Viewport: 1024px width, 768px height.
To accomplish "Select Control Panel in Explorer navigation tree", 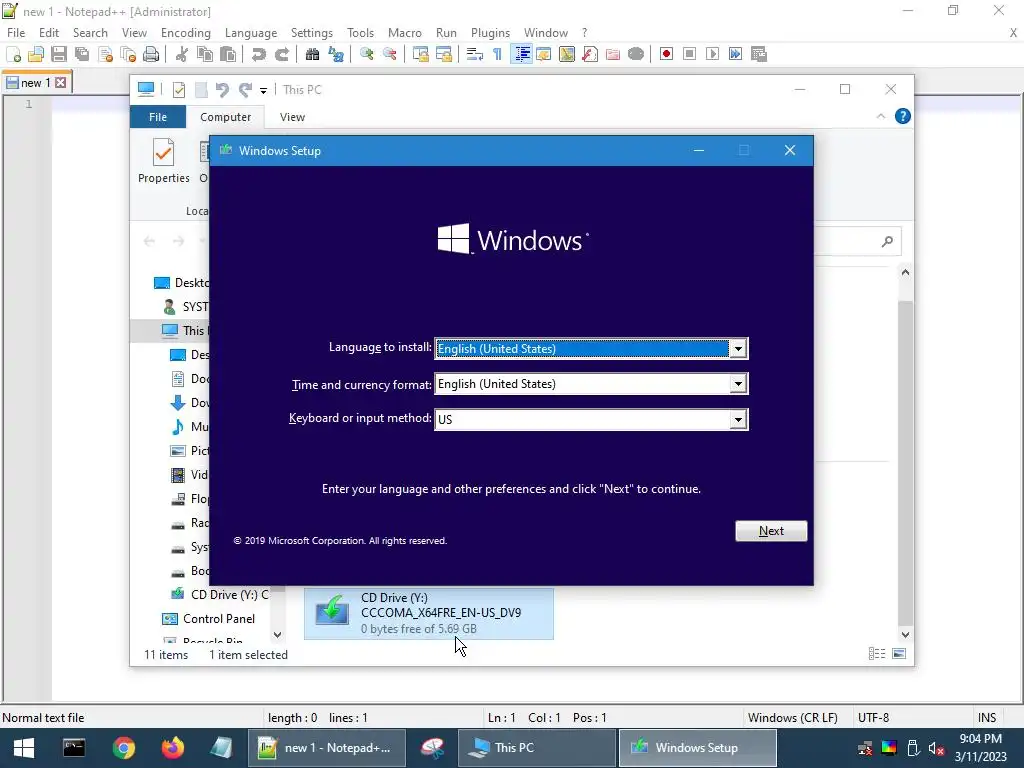I will tap(218, 618).
